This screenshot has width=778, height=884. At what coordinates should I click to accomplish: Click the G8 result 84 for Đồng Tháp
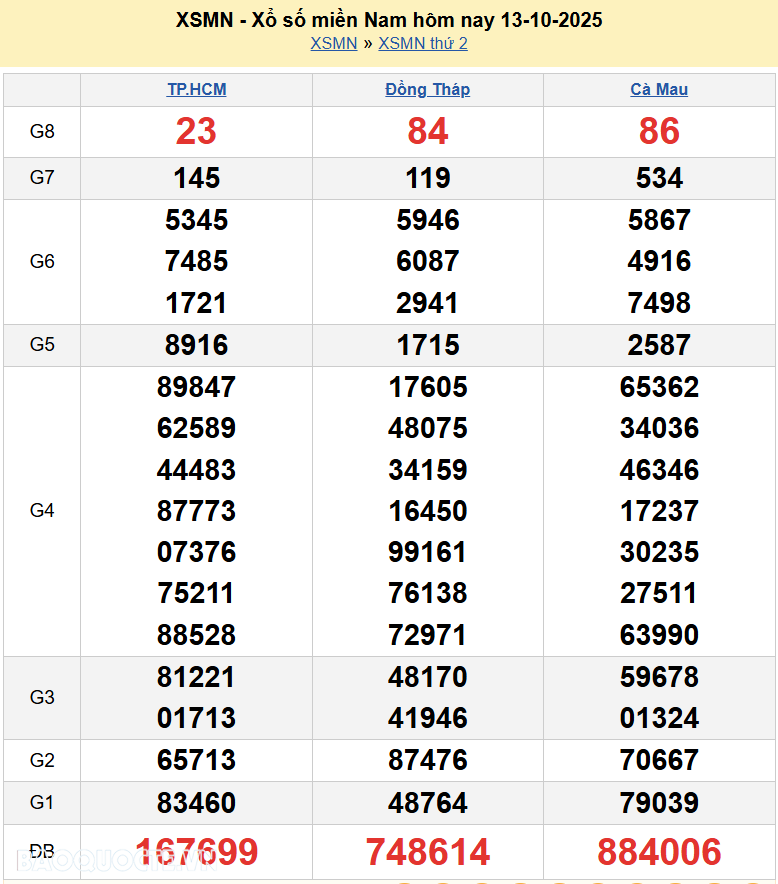(427, 131)
